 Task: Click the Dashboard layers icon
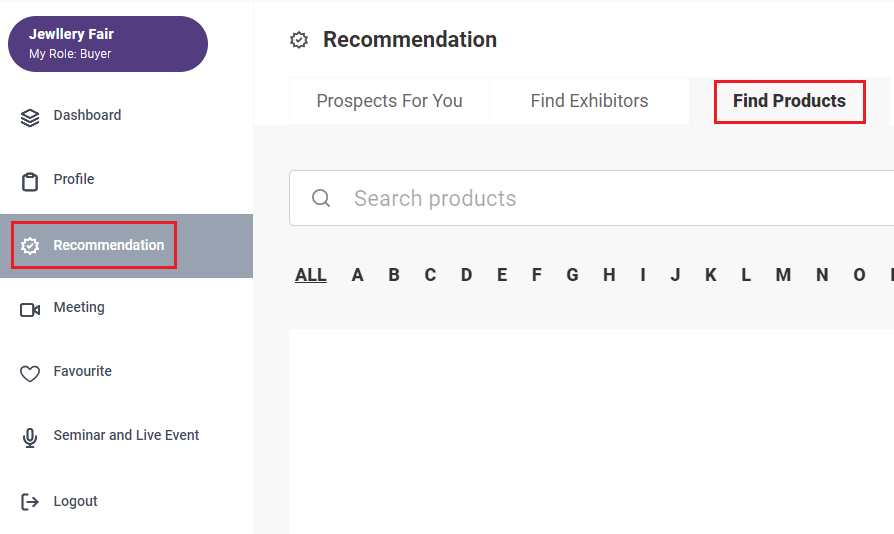30,118
